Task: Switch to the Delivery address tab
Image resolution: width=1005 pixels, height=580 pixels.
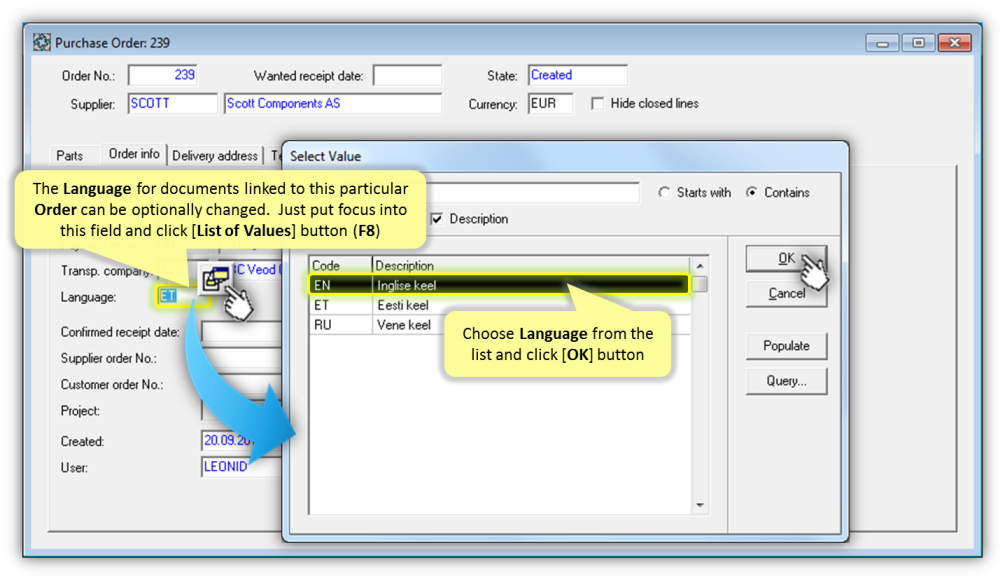Action: click(215, 156)
